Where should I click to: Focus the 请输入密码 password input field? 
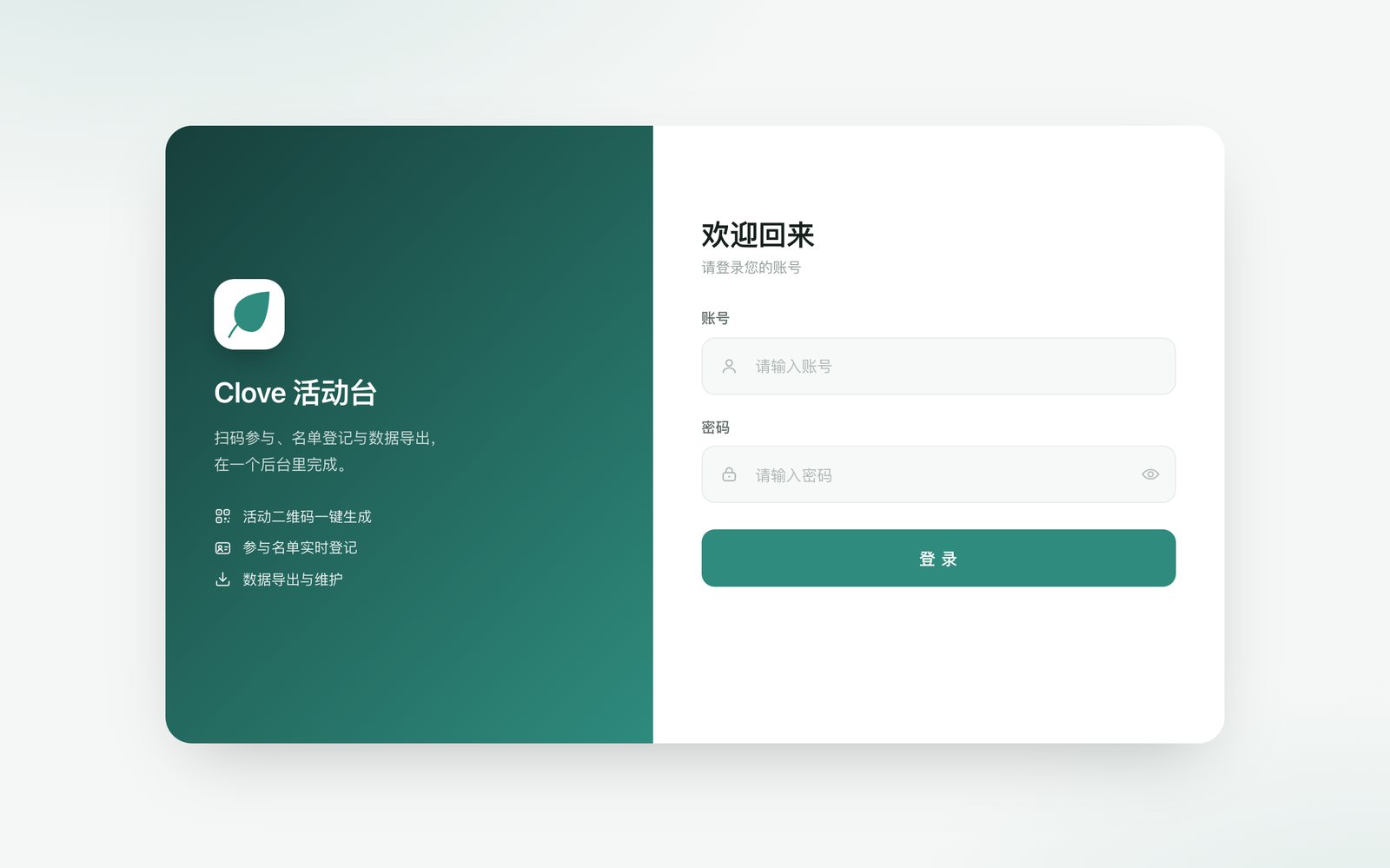[938, 474]
